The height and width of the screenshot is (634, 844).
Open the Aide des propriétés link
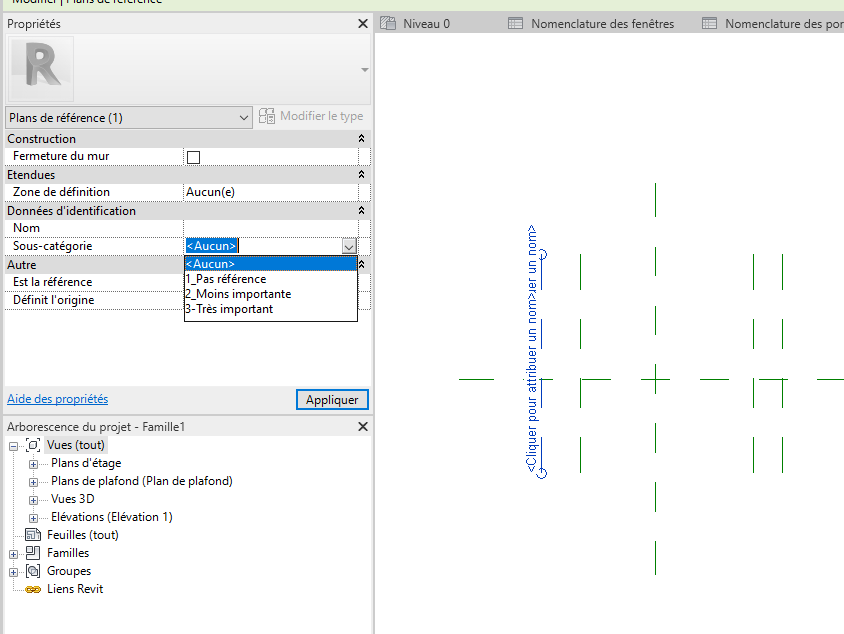pos(57,399)
